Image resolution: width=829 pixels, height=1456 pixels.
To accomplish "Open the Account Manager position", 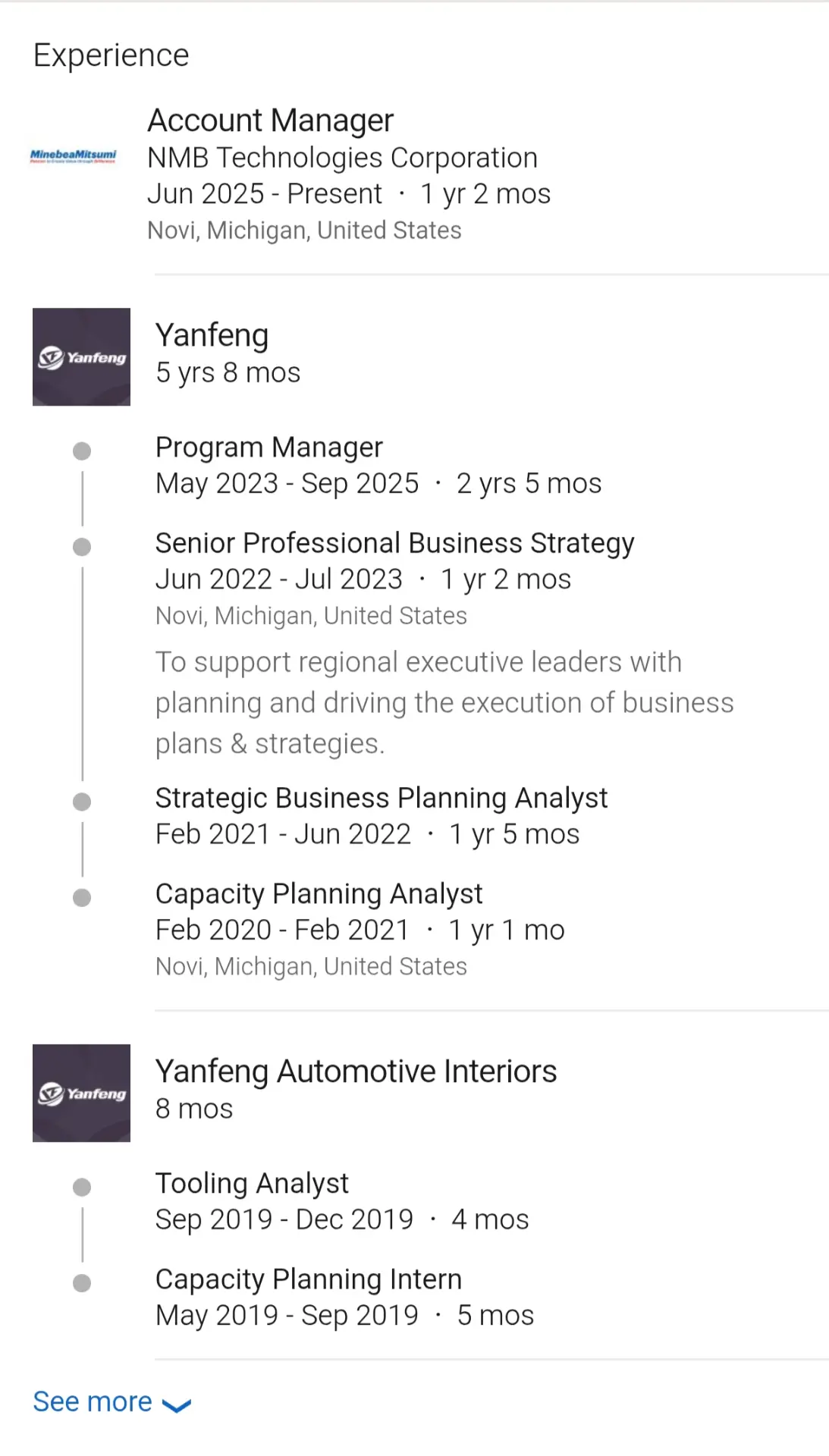I will pyautogui.click(x=271, y=121).
